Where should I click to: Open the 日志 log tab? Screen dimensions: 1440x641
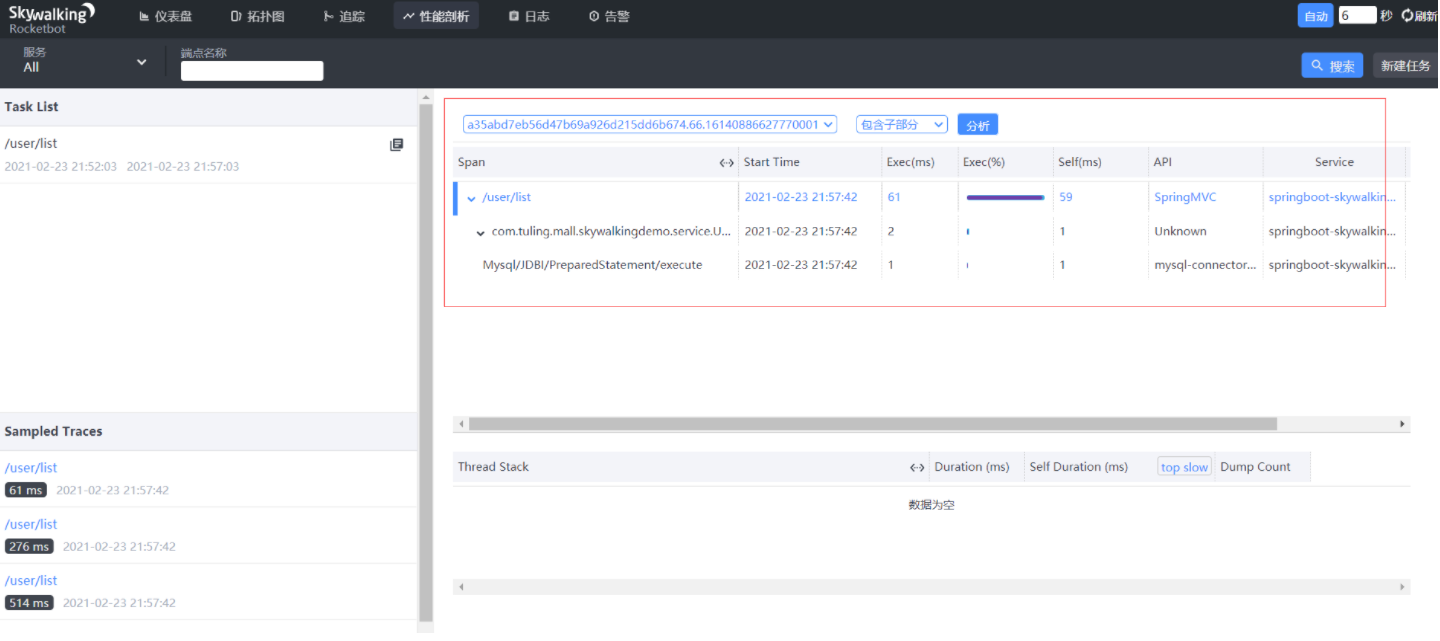pos(529,16)
